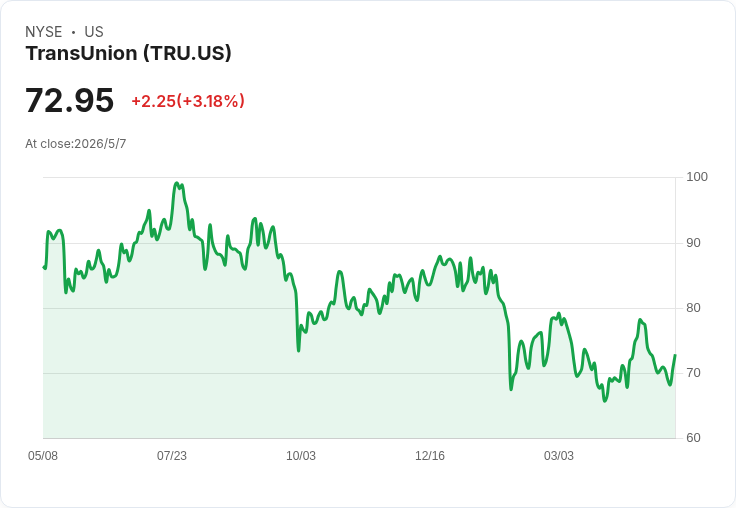The width and height of the screenshot is (736, 508).
Task: Click the 12/16 date axis label
Action: 430,456
